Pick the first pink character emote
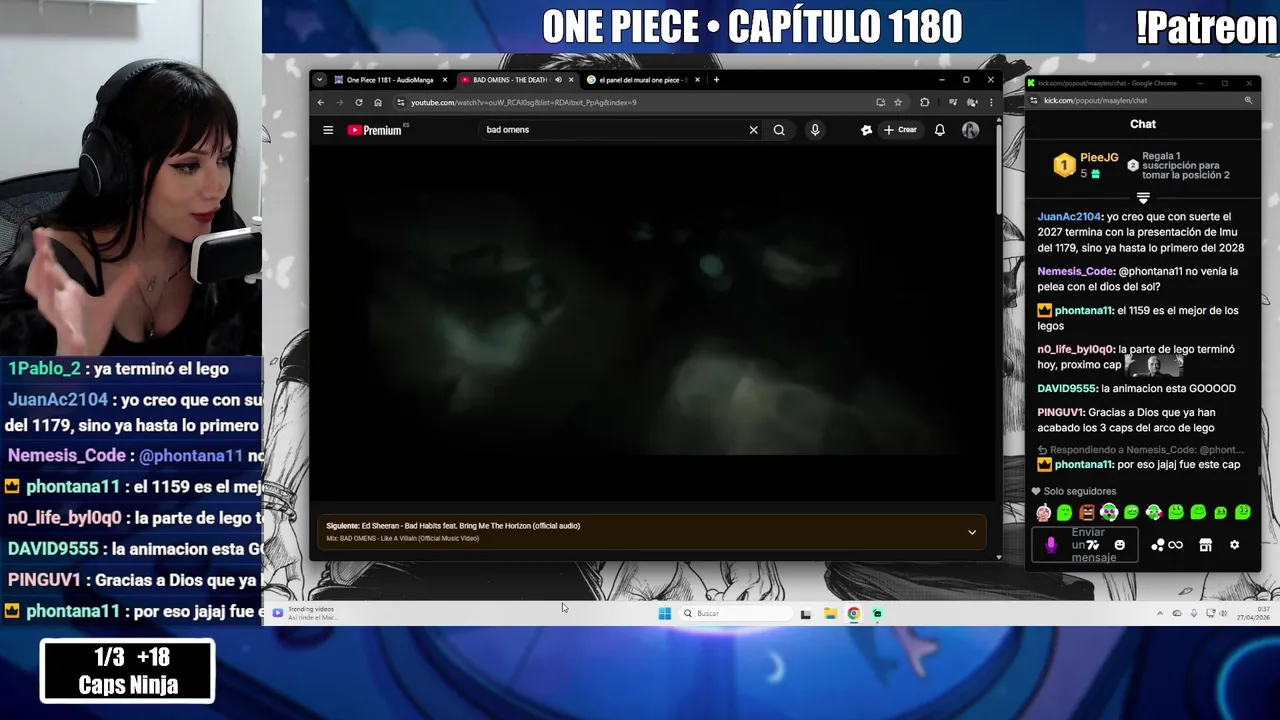This screenshot has width=1280, height=720. click(1044, 513)
